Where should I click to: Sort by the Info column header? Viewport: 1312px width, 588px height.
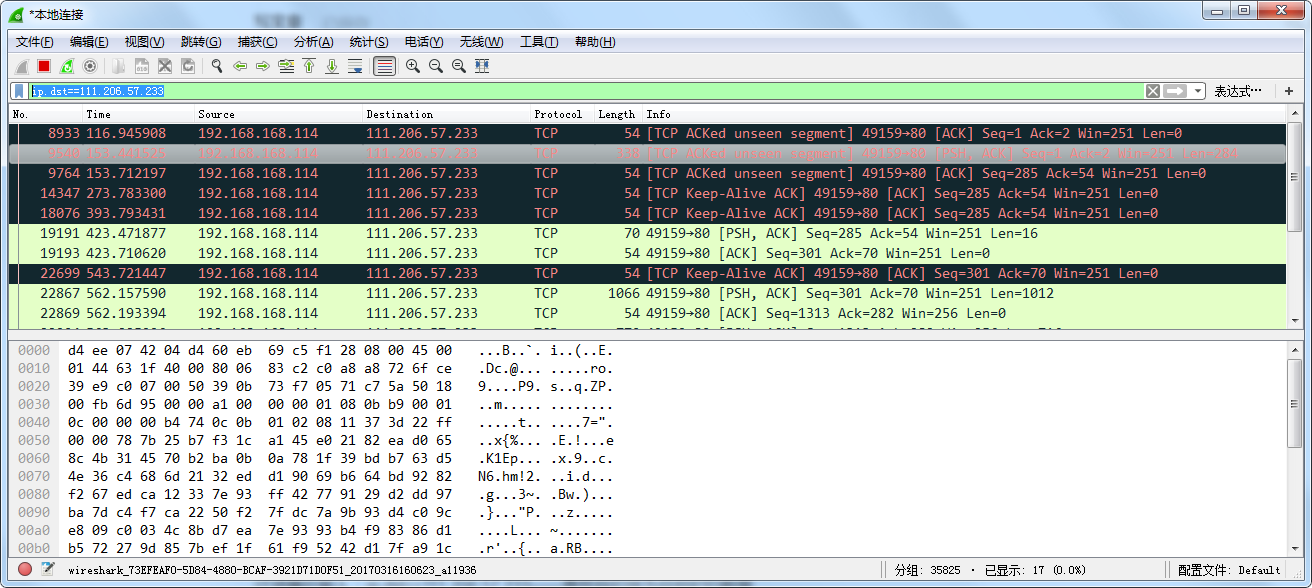tap(964, 114)
